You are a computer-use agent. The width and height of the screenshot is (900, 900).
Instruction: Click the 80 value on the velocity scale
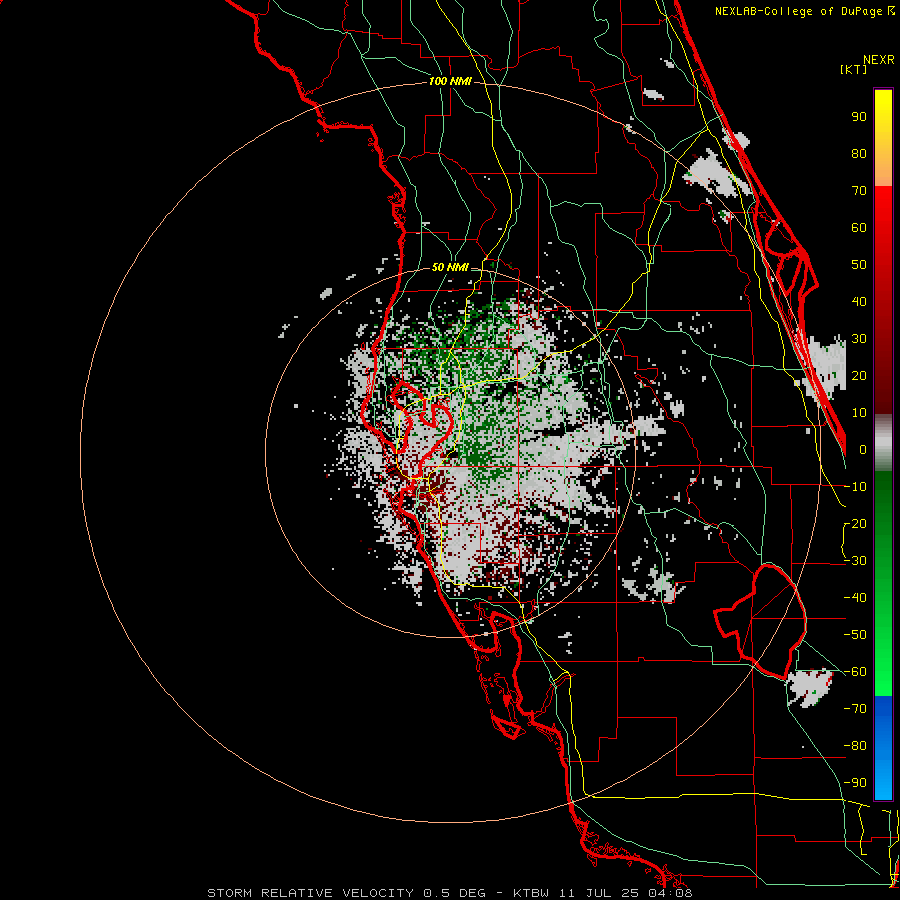[859, 154]
